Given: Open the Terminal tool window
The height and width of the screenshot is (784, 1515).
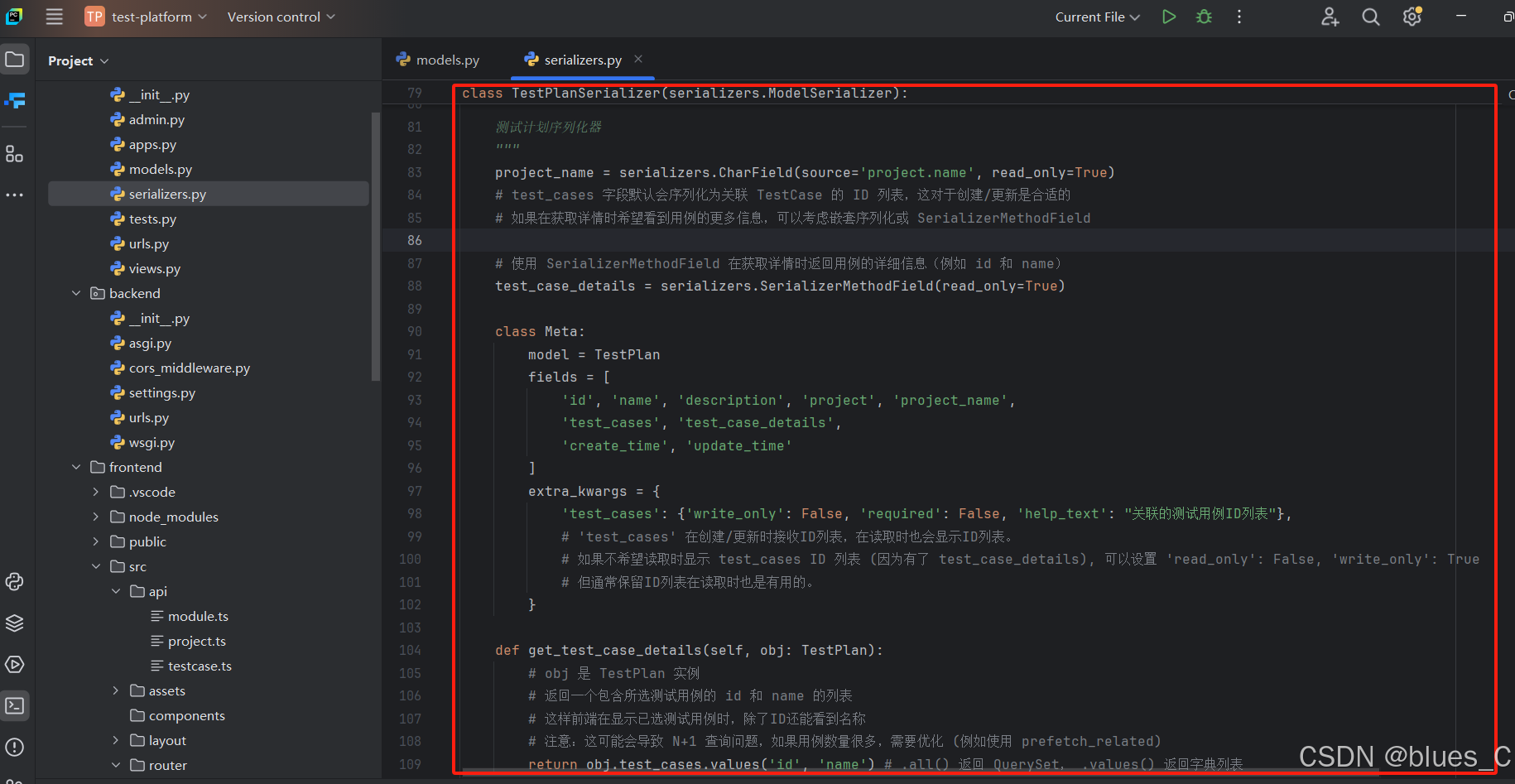Looking at the screenshot, I should click(x=15, y=706).
